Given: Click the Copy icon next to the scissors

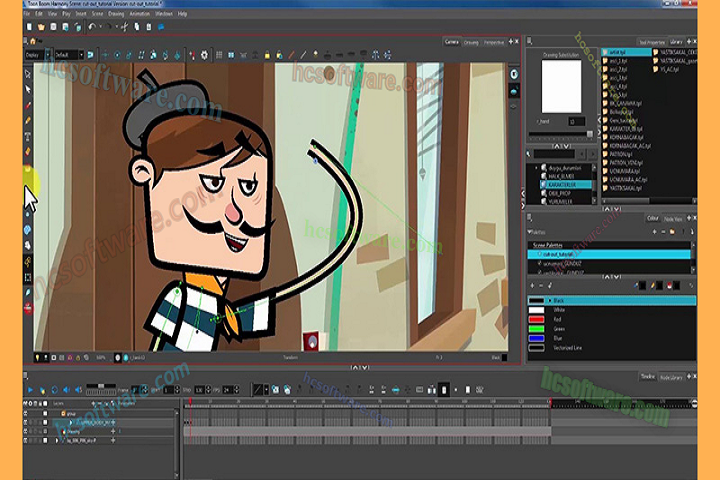Looking at the screenshot, I should click(x=136, y=27).
